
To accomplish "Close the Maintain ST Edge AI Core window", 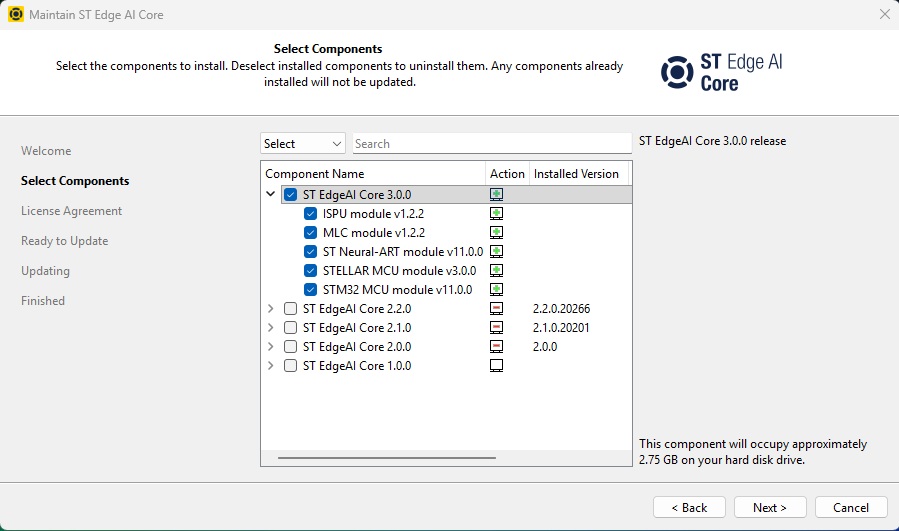I will [885, 14].
